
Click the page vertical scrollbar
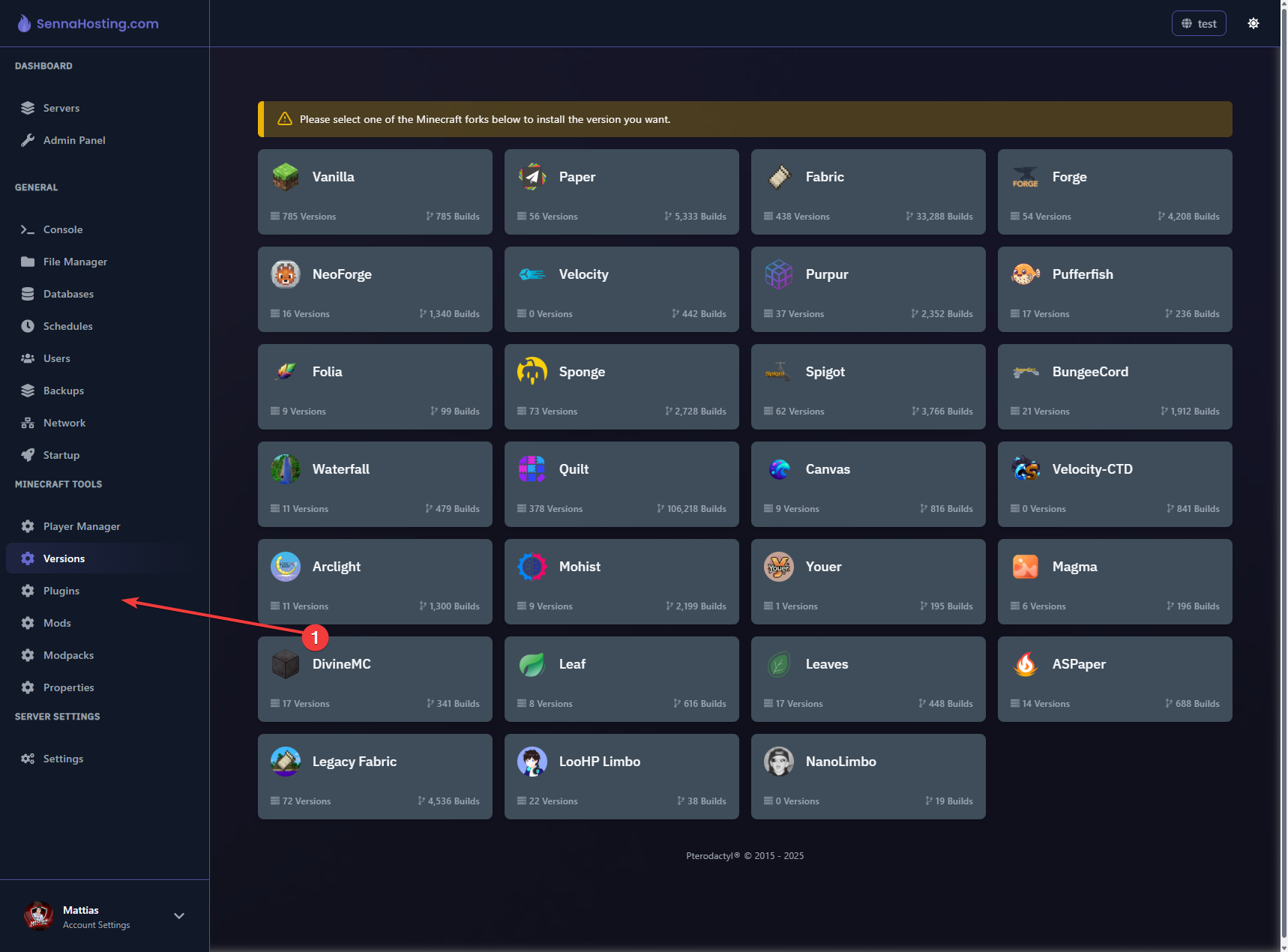click(x=1284, y=450)
